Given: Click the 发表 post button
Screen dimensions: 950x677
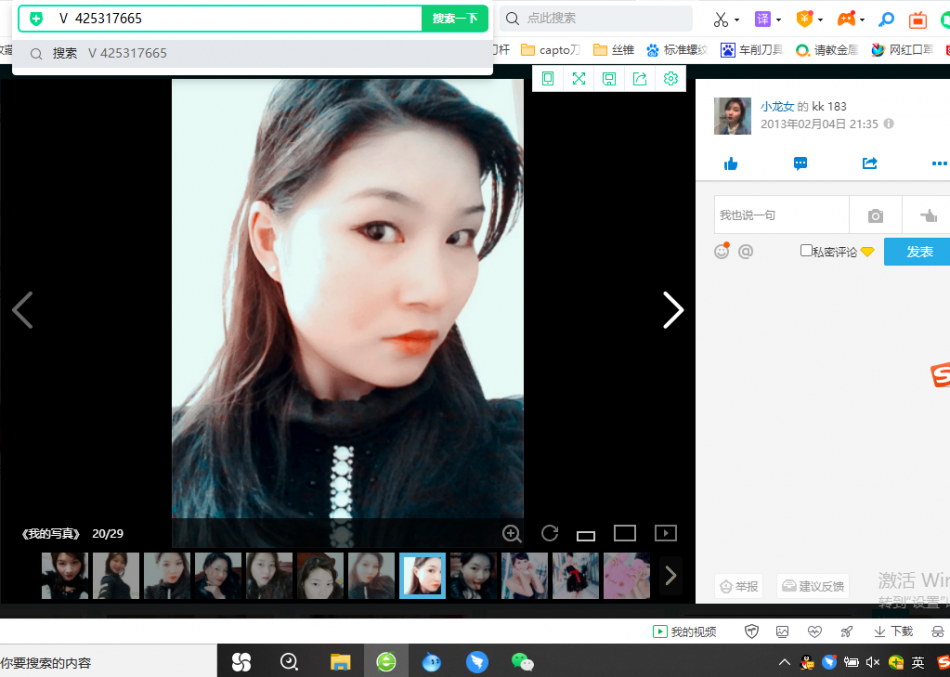Looking at the screenshot, I should (x=919, y=252).
